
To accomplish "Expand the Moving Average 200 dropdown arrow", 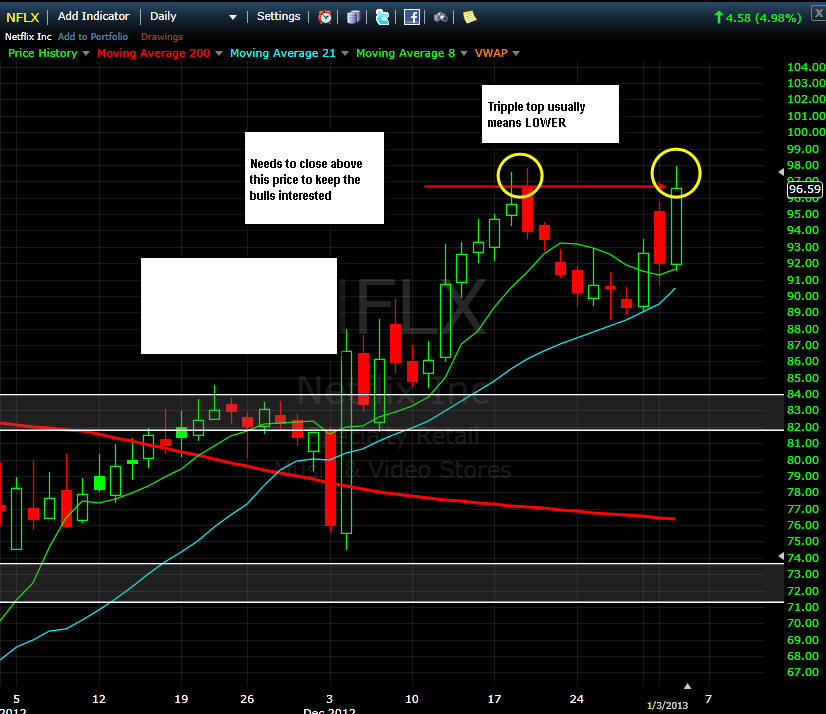I will (219, 53).
